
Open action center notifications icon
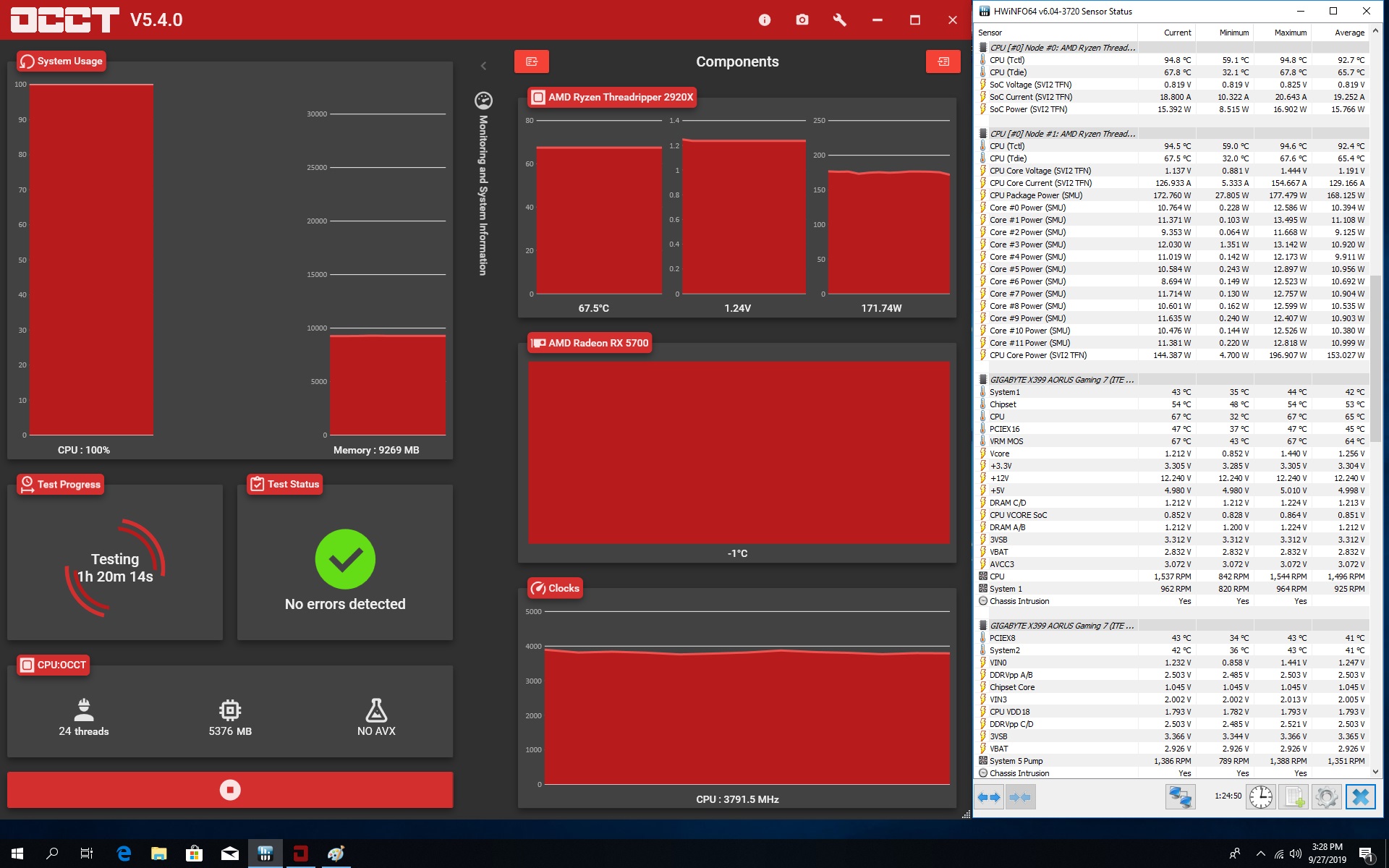pyautogui.click(x=1367, y=854)
